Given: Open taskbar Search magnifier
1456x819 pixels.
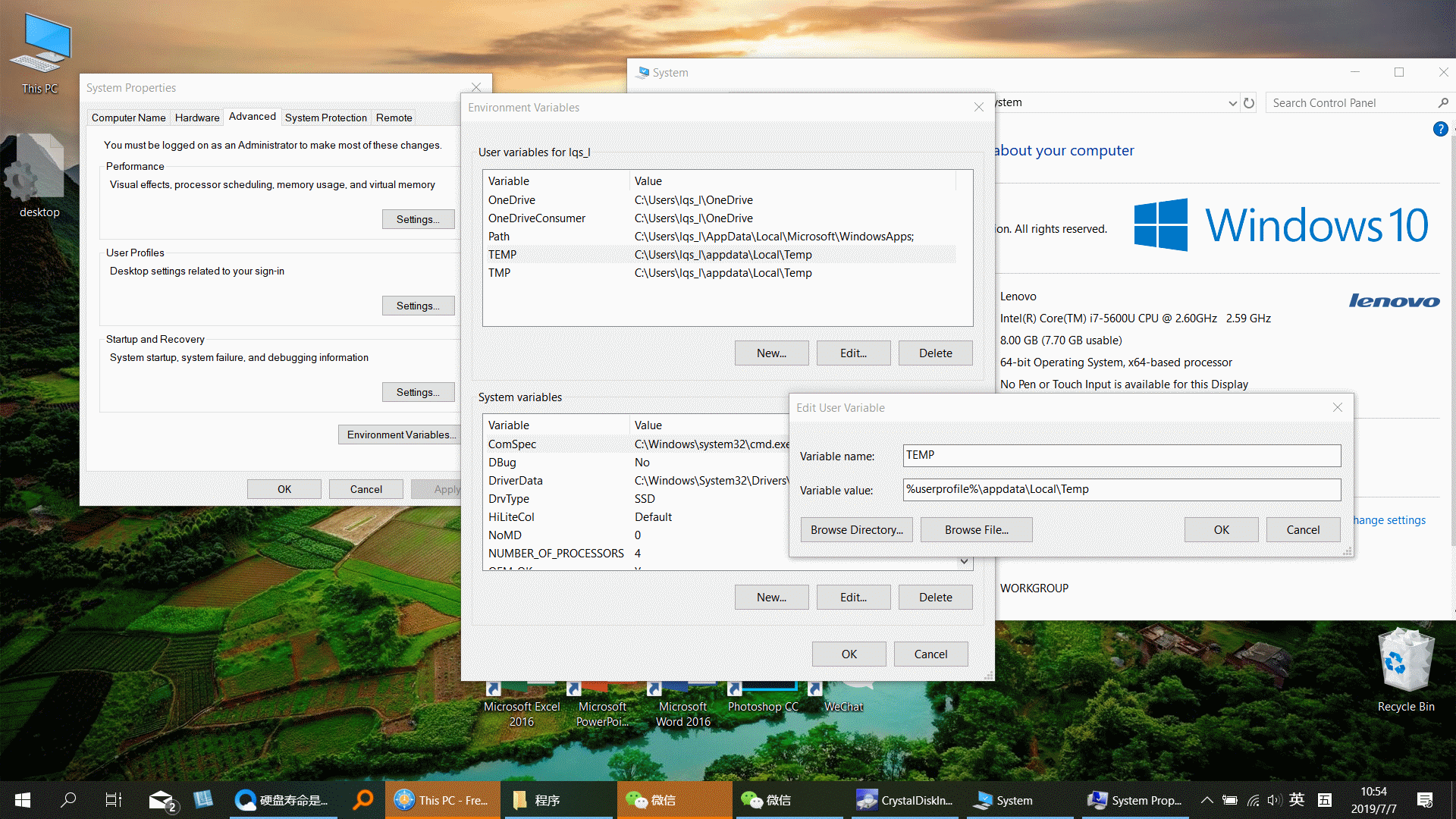Looking at the screenshot, I should pos(68,800).
